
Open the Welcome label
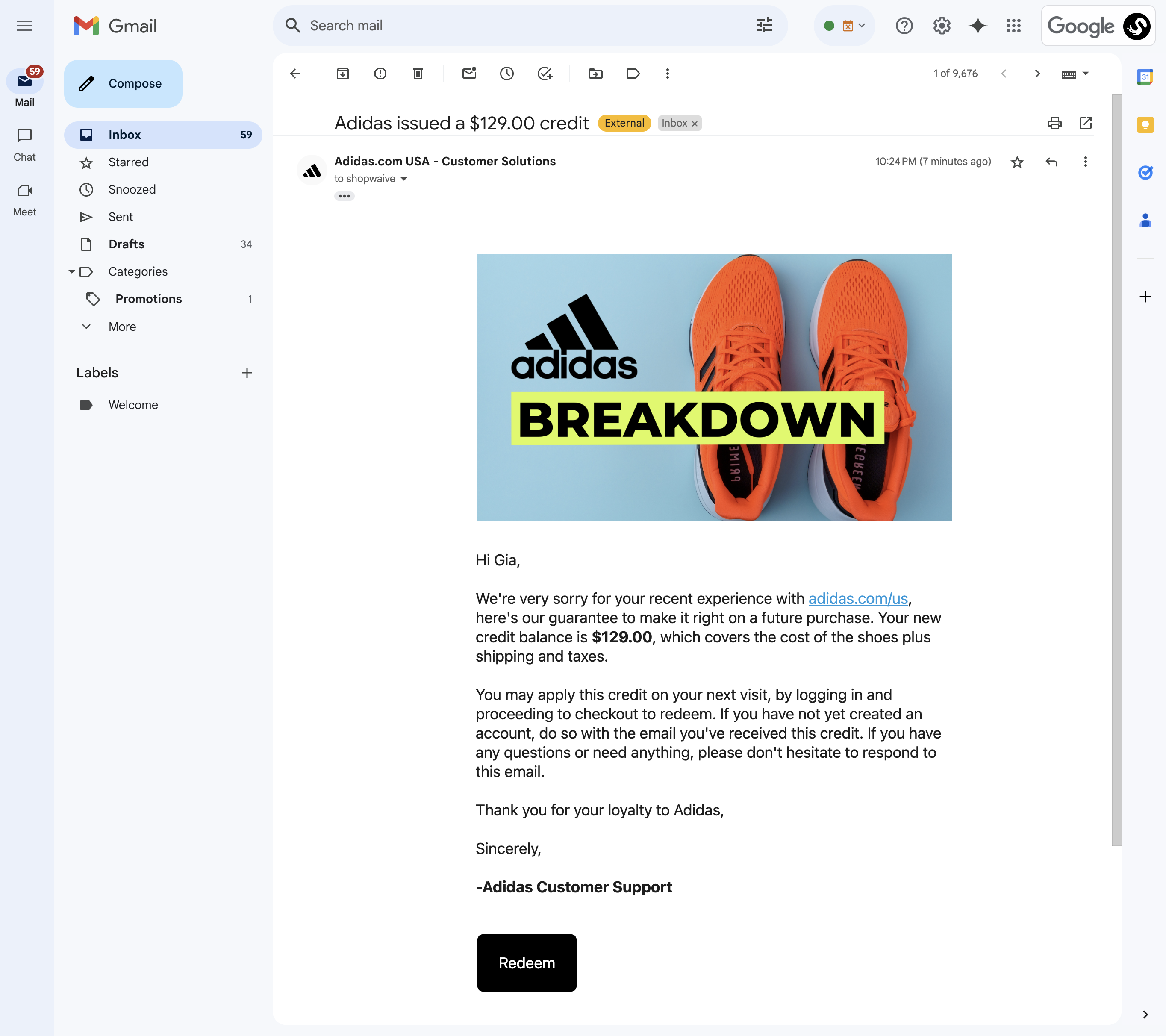point(163,405)
